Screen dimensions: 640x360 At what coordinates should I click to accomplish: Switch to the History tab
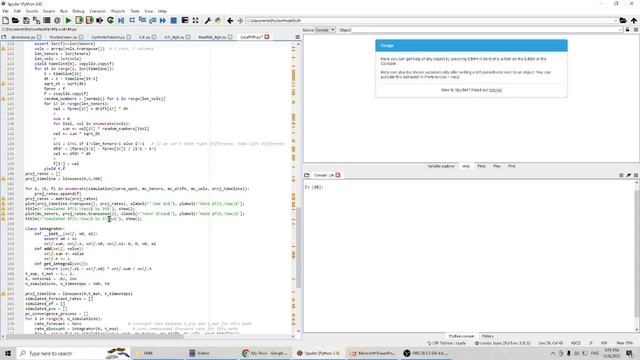point(487,336)
